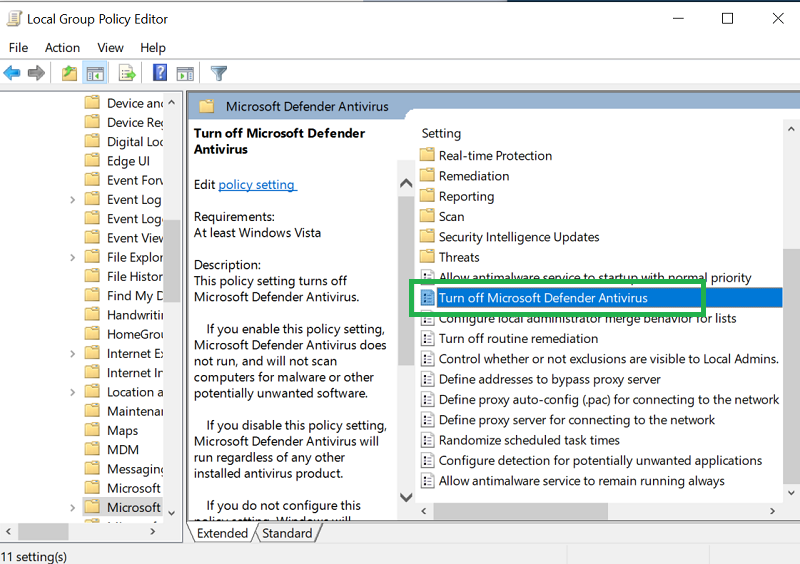
Task: Switch to the Standard tab
Action: tap(287, 533)
